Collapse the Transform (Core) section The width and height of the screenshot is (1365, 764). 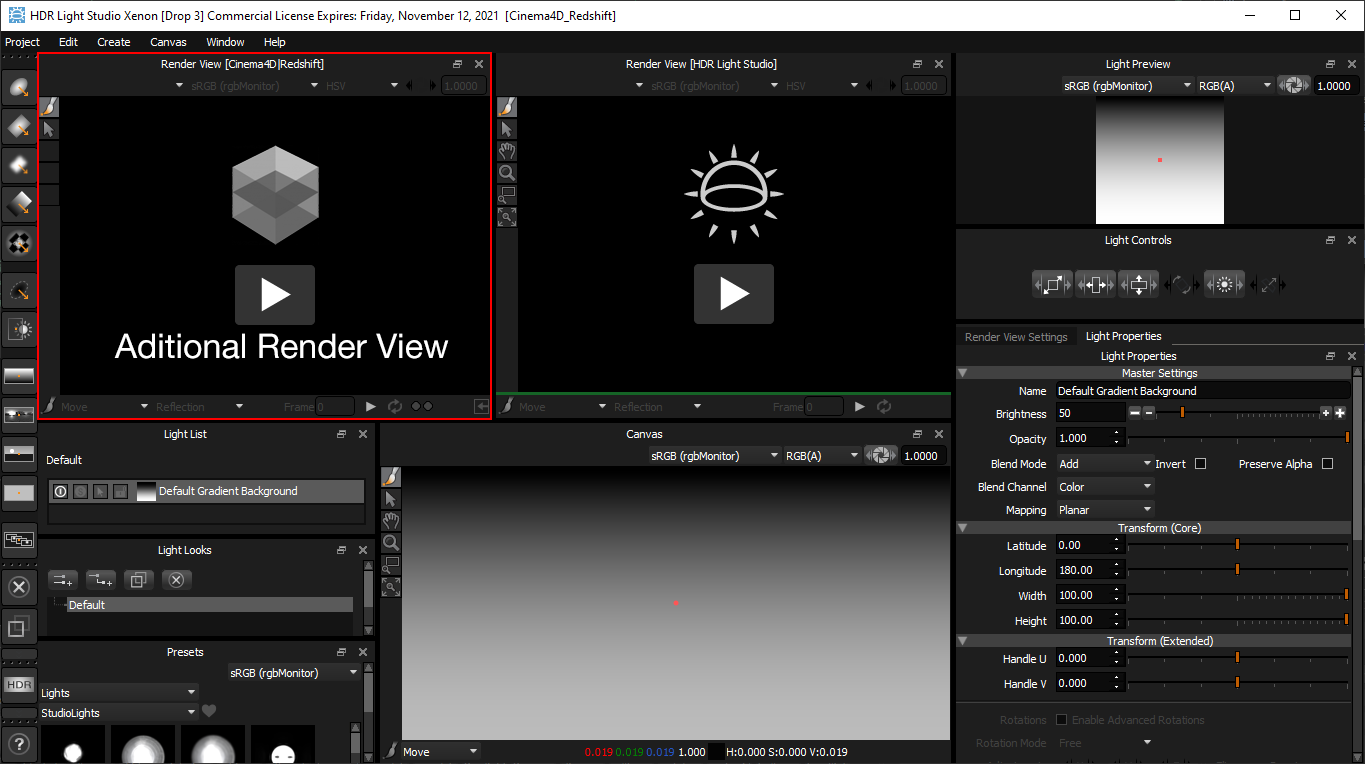(x=963, y=528)
